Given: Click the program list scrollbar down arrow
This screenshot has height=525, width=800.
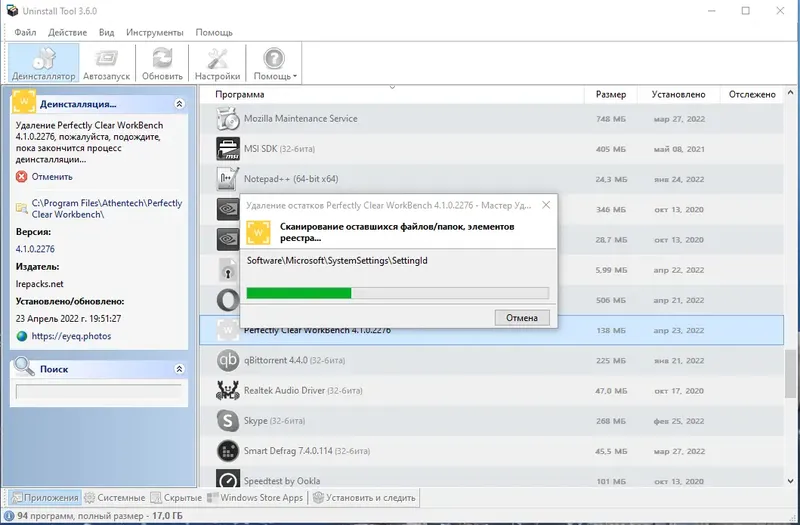Looking at the screenshot, I should coord(790,481).
